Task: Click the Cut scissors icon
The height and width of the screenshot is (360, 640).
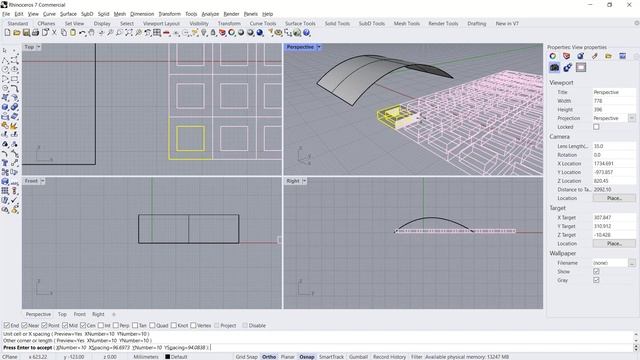Action: coord(54,33)
